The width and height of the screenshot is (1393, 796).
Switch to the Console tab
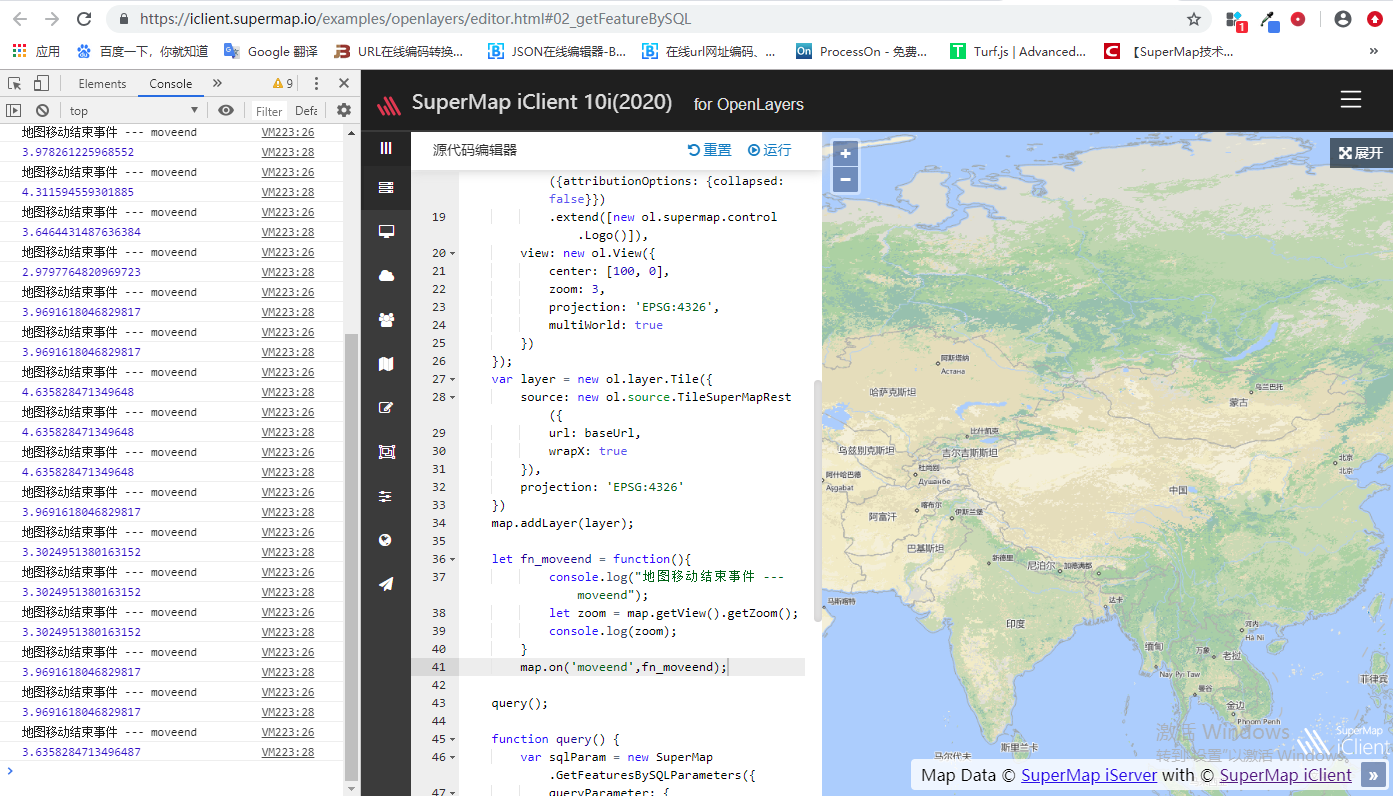171,84
